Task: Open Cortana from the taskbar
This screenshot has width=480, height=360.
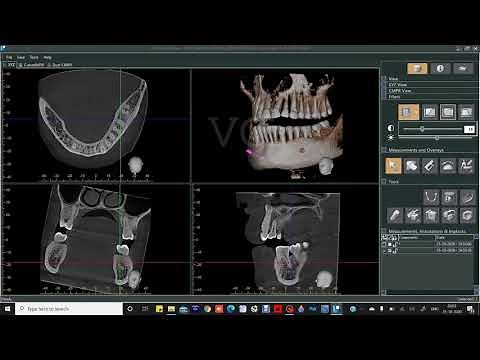Action: pos(130,309)
